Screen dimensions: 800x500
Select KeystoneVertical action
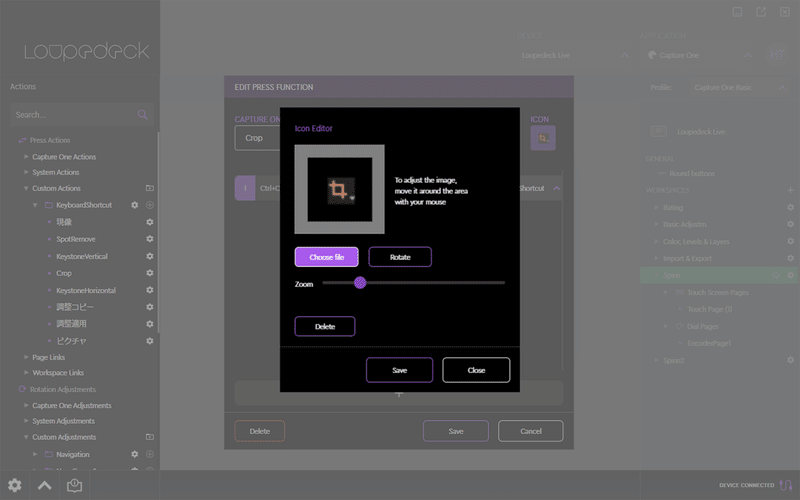point(82,256)
